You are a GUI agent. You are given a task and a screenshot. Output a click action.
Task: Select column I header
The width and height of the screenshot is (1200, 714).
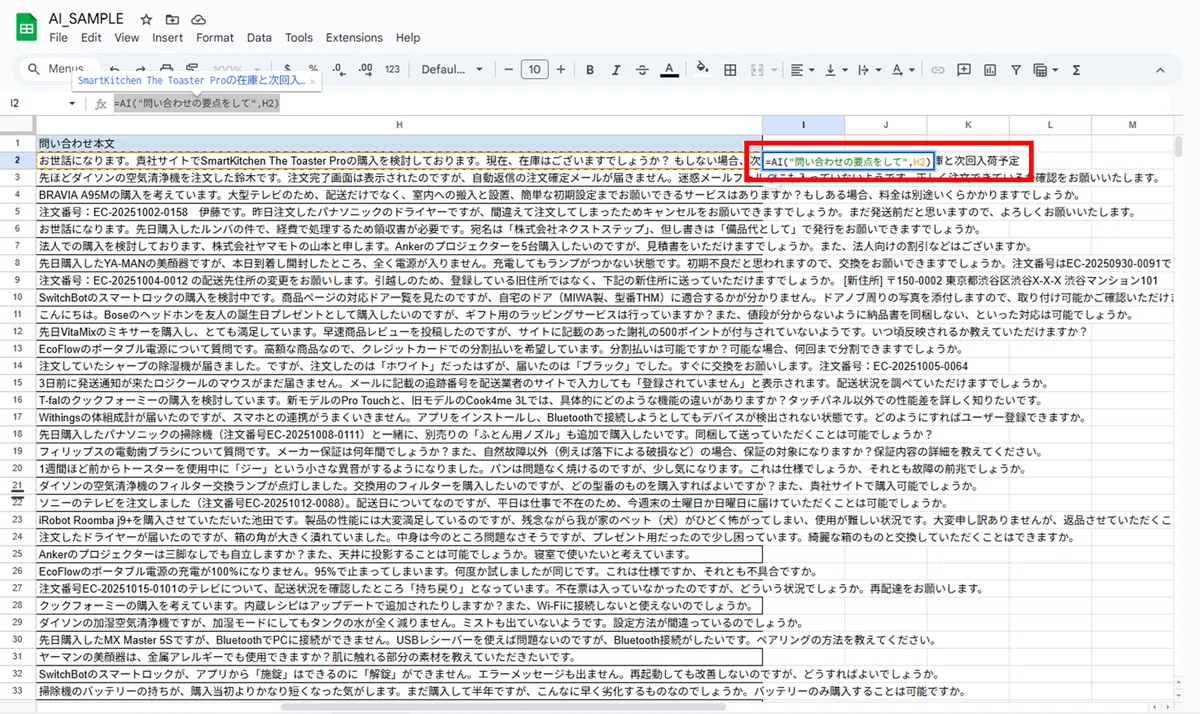click(803, 125)
